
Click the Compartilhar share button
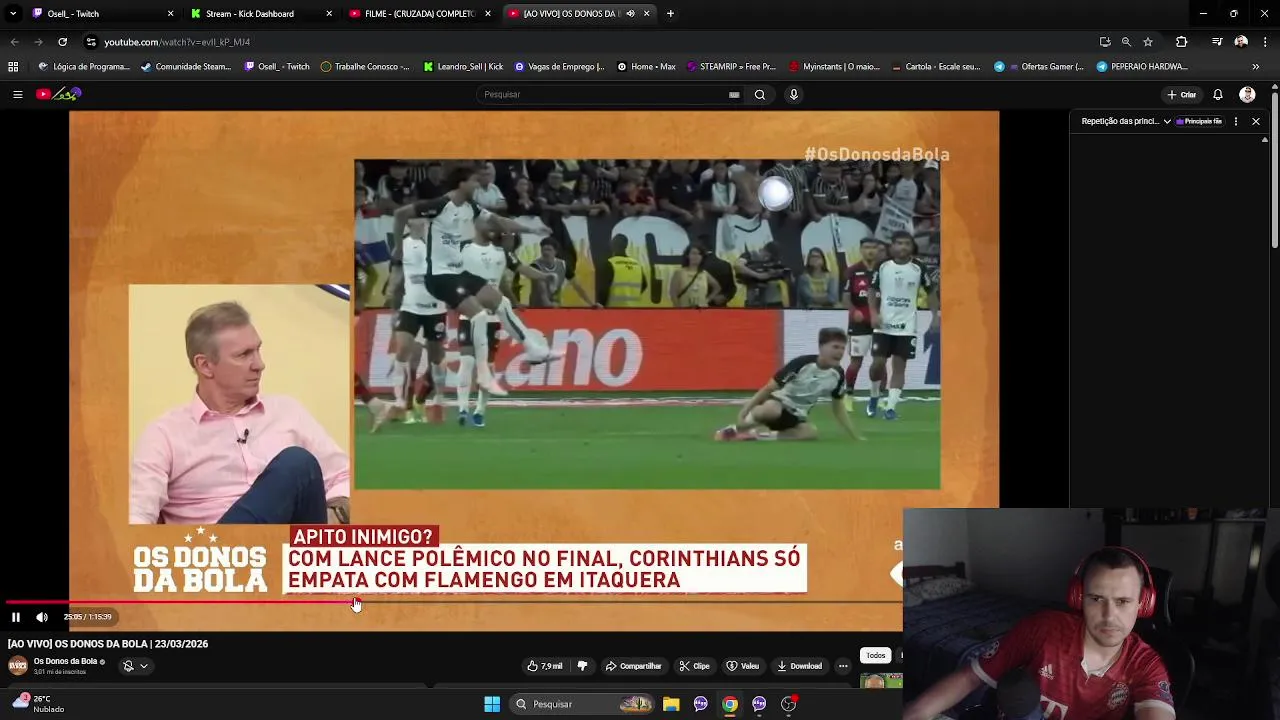tap(633, 666)
